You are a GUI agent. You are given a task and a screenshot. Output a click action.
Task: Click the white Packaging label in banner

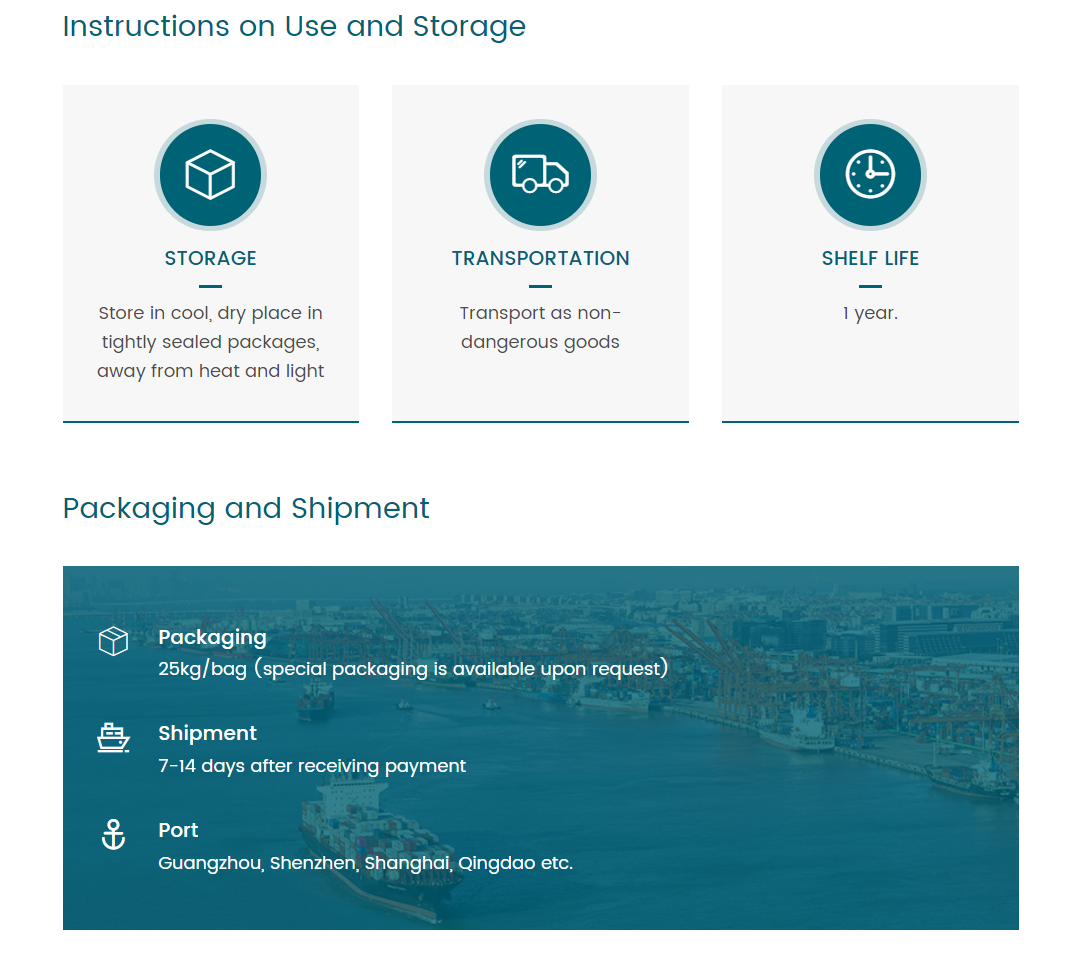point(212,637)
